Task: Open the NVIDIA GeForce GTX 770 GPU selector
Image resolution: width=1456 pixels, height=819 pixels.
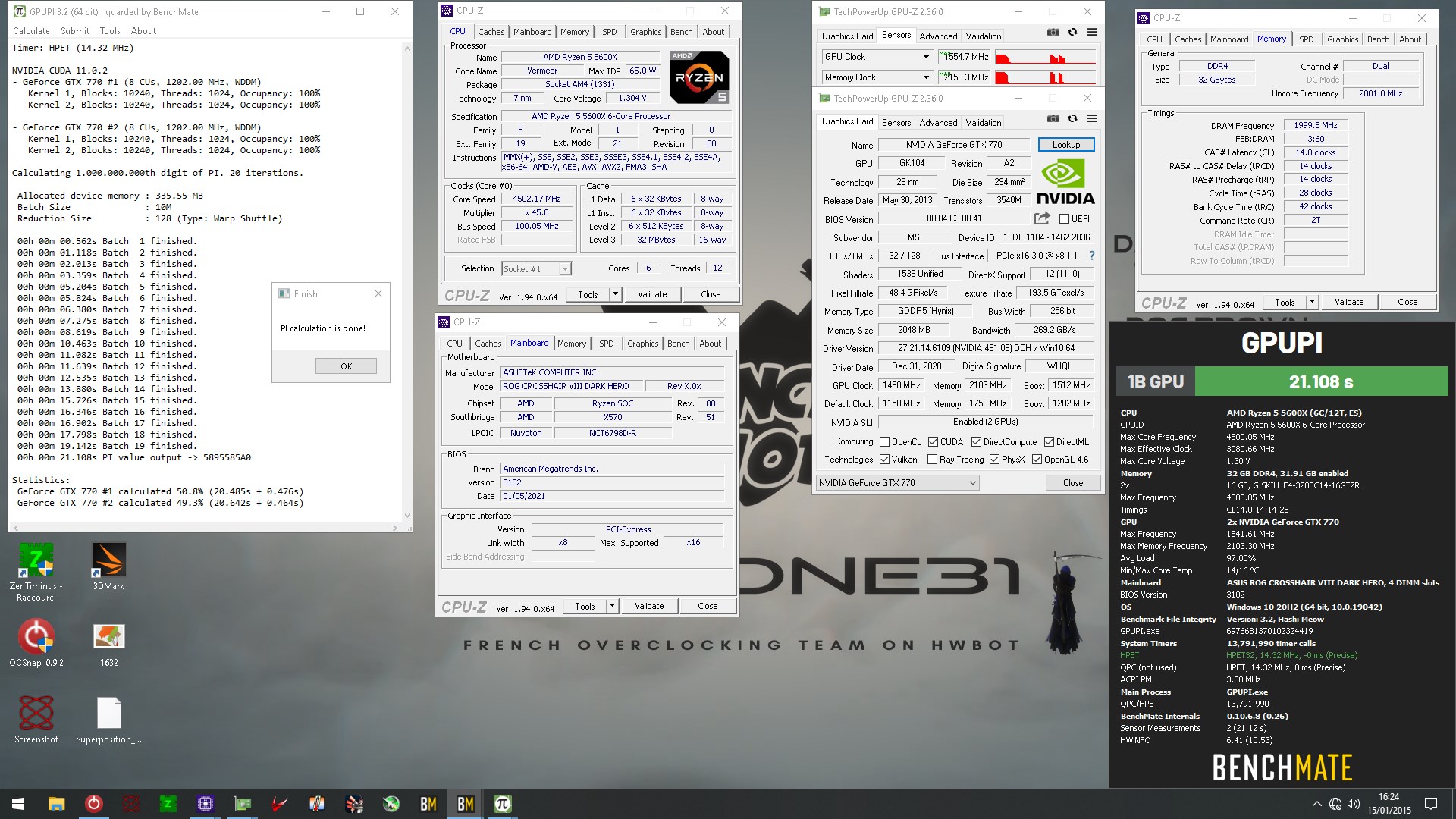Action: tap(898, 483)
